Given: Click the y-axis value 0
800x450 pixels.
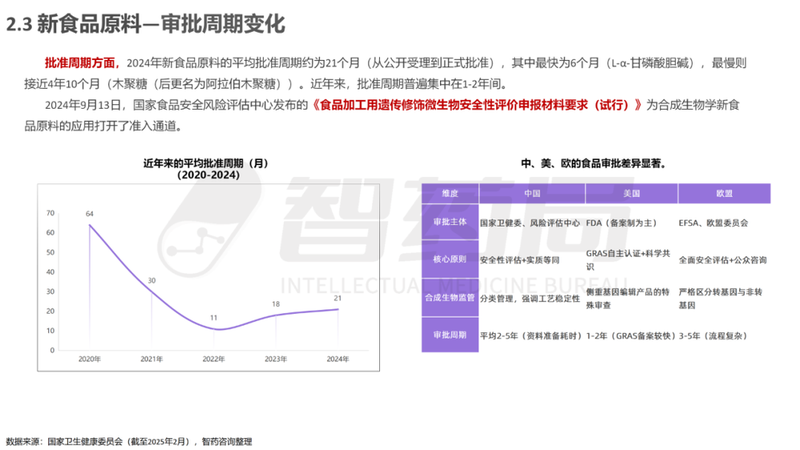Looking at the screenshot, I should [x=52, y=351].
